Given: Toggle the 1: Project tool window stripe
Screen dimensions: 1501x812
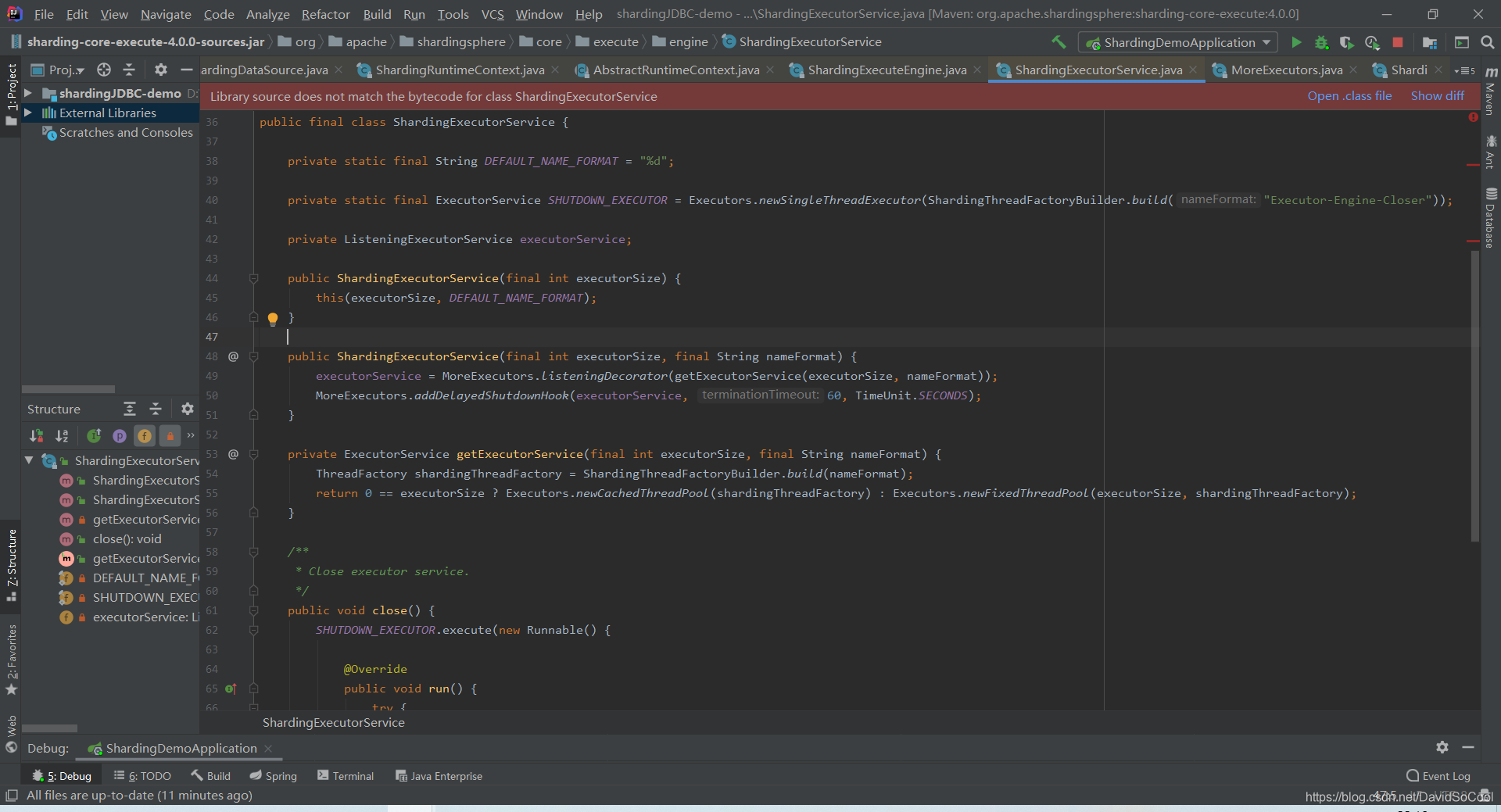Looking at the screenshot, I should tap(11, 94).
